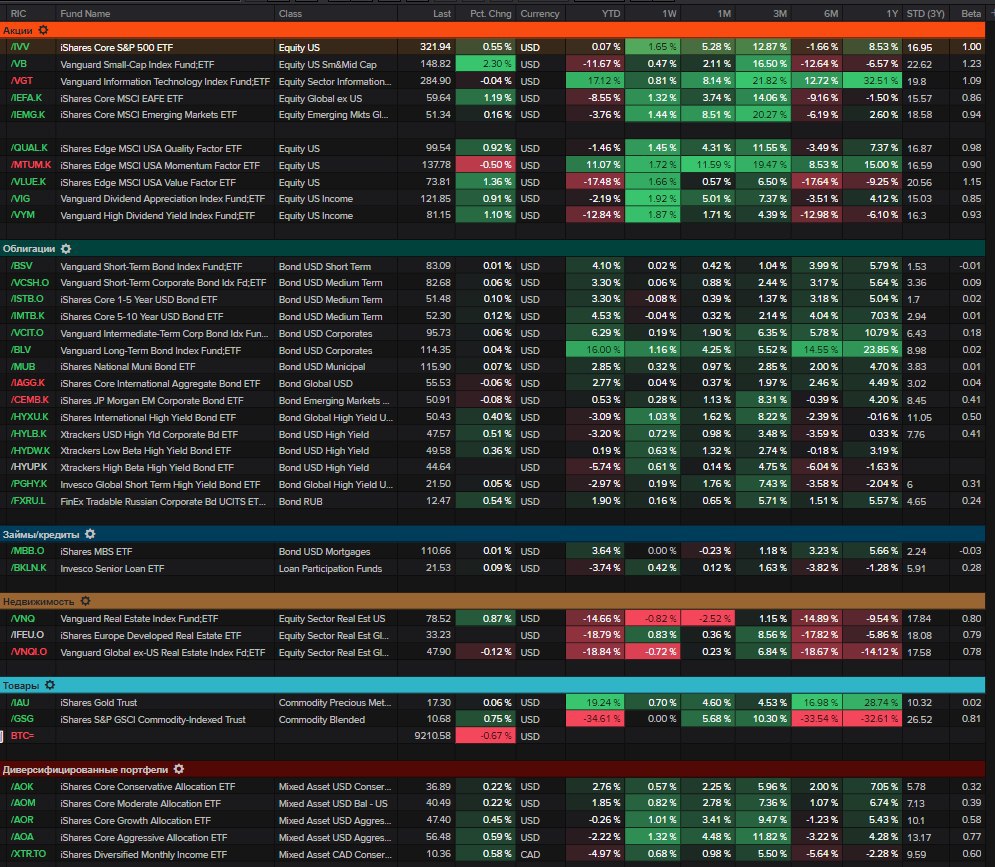995x867 pixels.
Task: Click the 26.52 STD (3Y) cell for GSG
Action: (919, 720)
